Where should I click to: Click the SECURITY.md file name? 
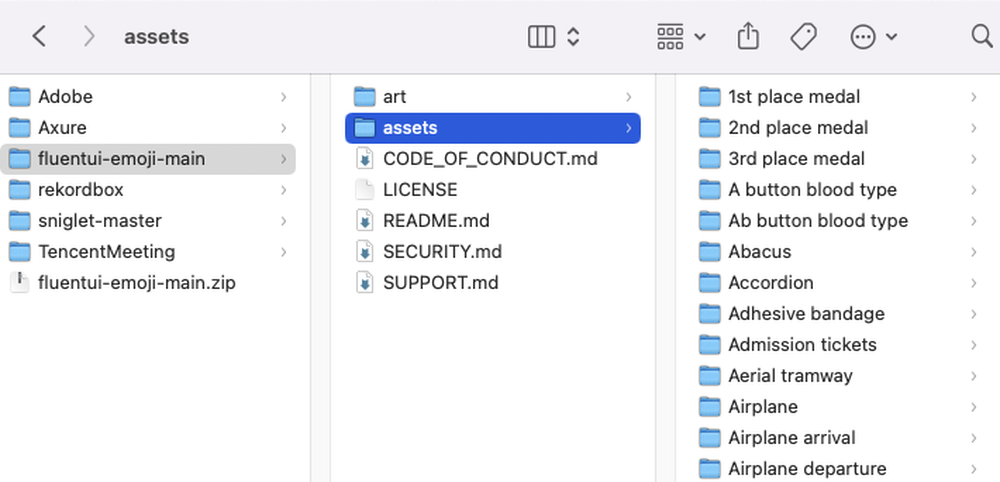(443, 252)
